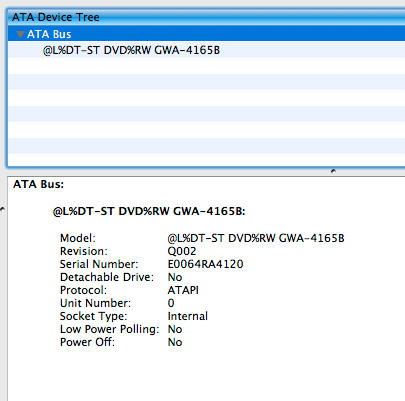Click the Model value '@L%DT-ST DVD%RW GWA-4165B'
The width and height of the screenshot is (405, 401).
pyautogui.click(x=256, y=238)
